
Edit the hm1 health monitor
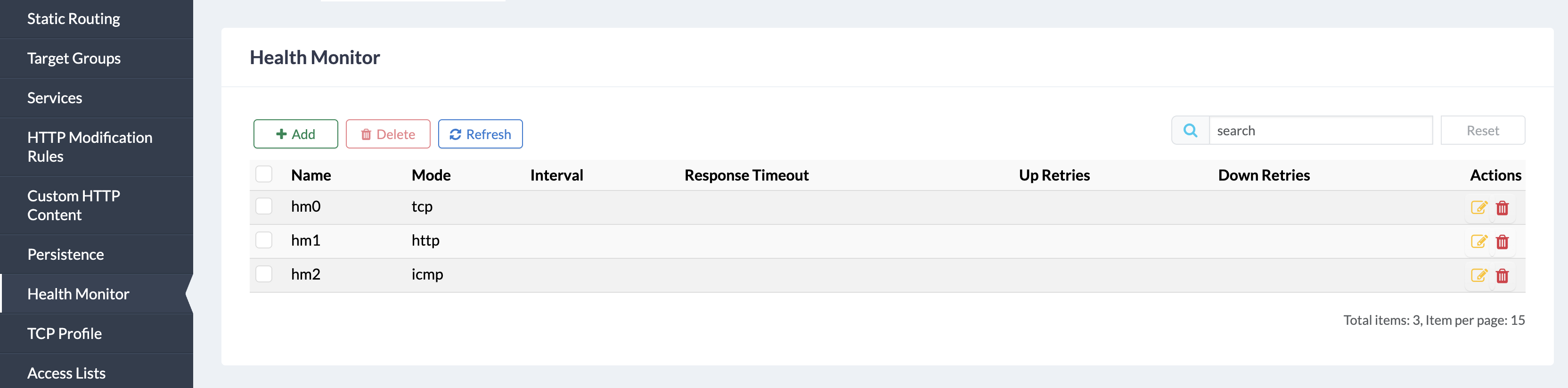click(1478, 242)
